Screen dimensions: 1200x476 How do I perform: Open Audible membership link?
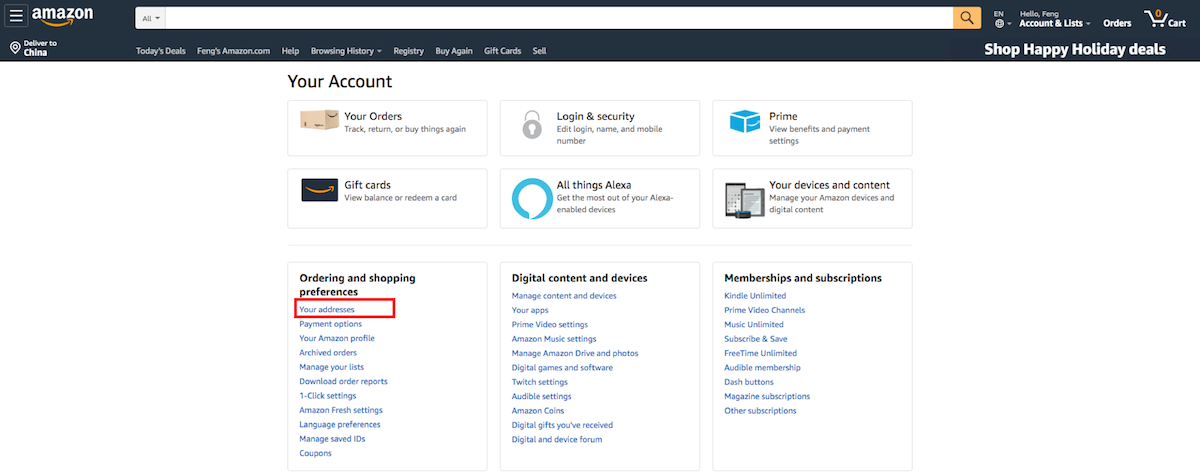[762, 367]
